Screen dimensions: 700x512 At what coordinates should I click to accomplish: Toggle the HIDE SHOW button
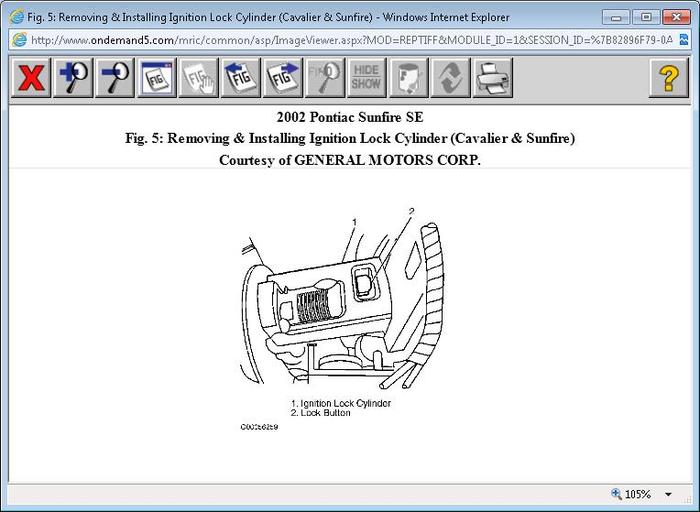(x=367, y=78)
